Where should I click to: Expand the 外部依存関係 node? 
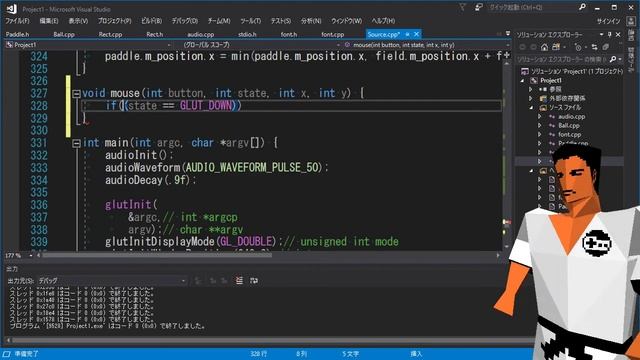(x=531, y=98)
